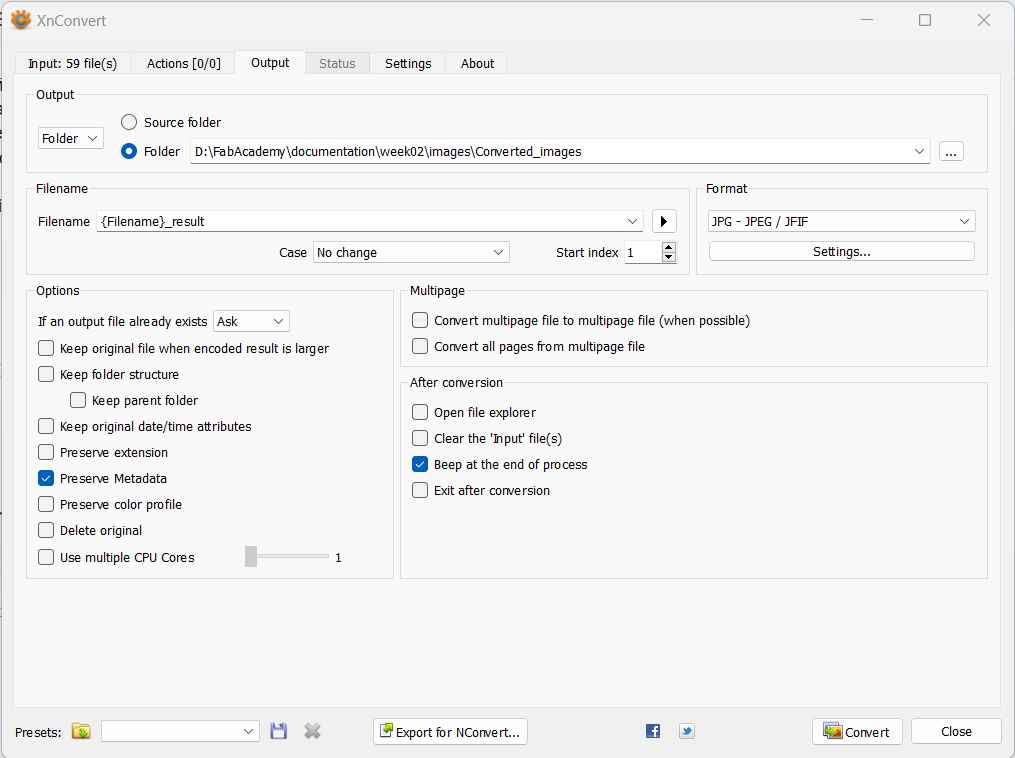Screen dimensions: 1015x758
Task: Open the presets folder icon
Action: click(81, 731)
